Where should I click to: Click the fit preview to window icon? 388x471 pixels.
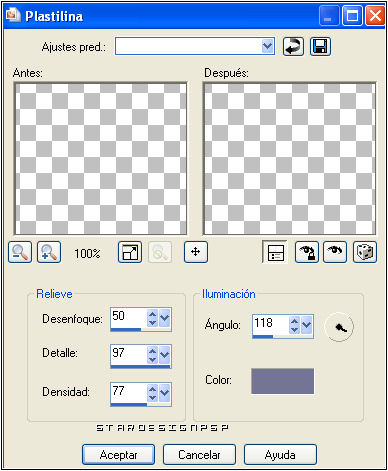(x=130, y=252)
